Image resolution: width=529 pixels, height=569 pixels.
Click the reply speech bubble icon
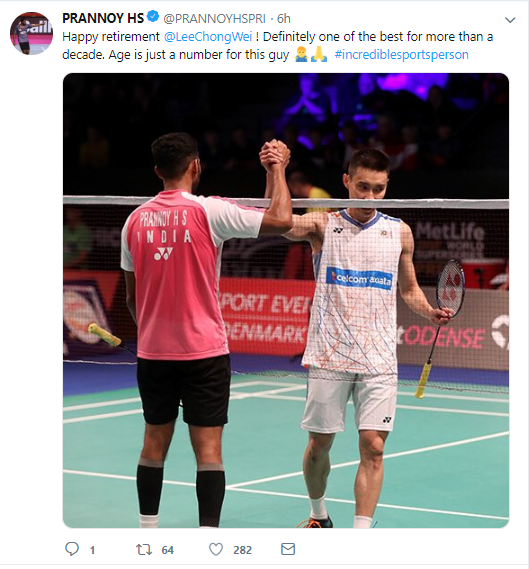tap(71, 549)
